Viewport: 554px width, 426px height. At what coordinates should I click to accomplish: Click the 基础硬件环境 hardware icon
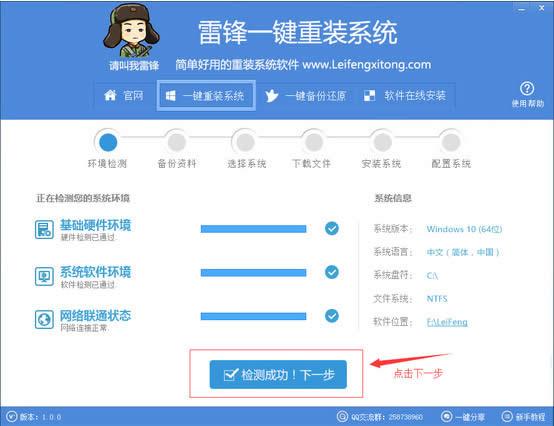(x=44, y=230)
